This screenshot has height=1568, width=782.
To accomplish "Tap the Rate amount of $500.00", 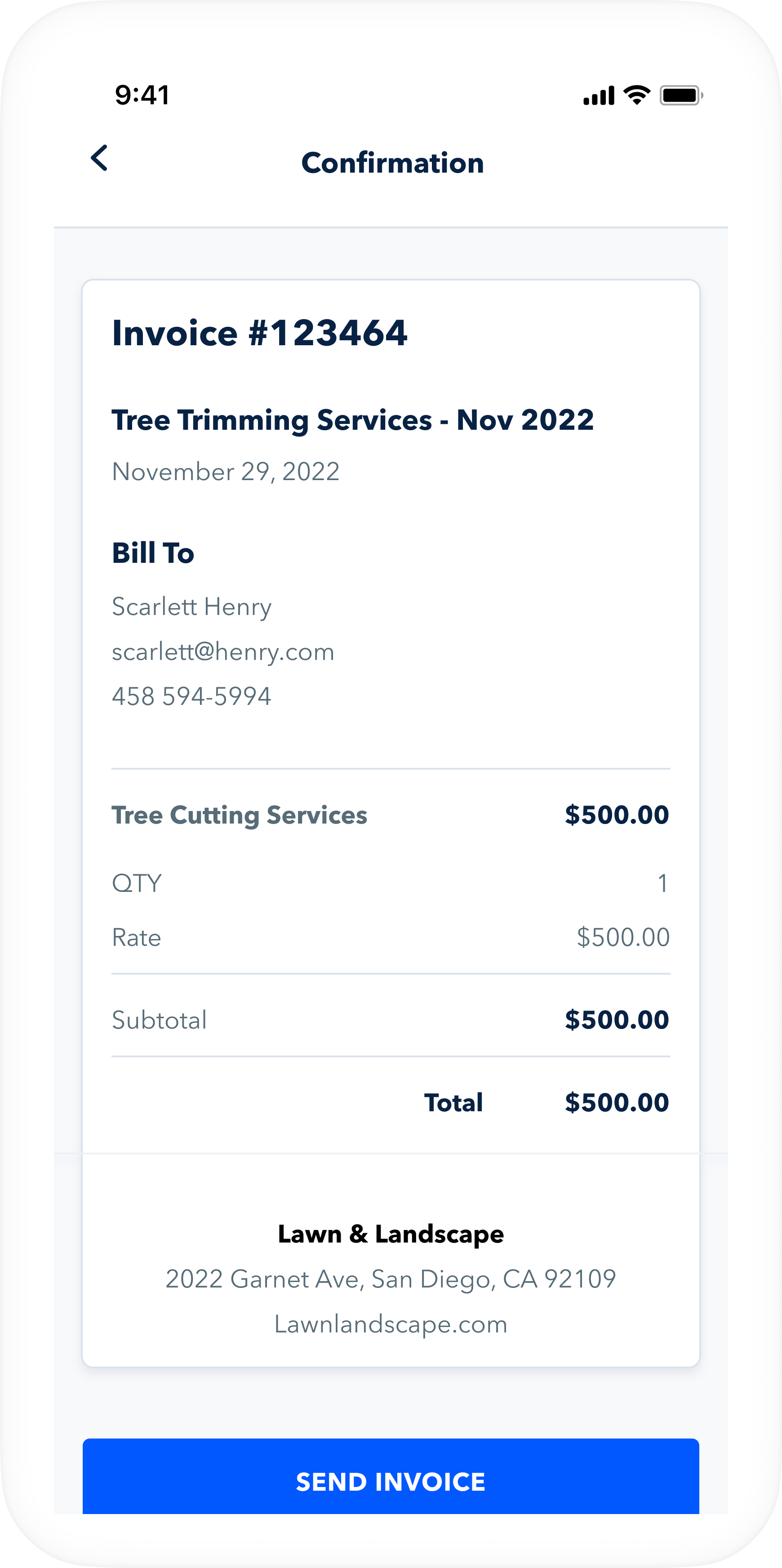I will (x=622, y=937).
